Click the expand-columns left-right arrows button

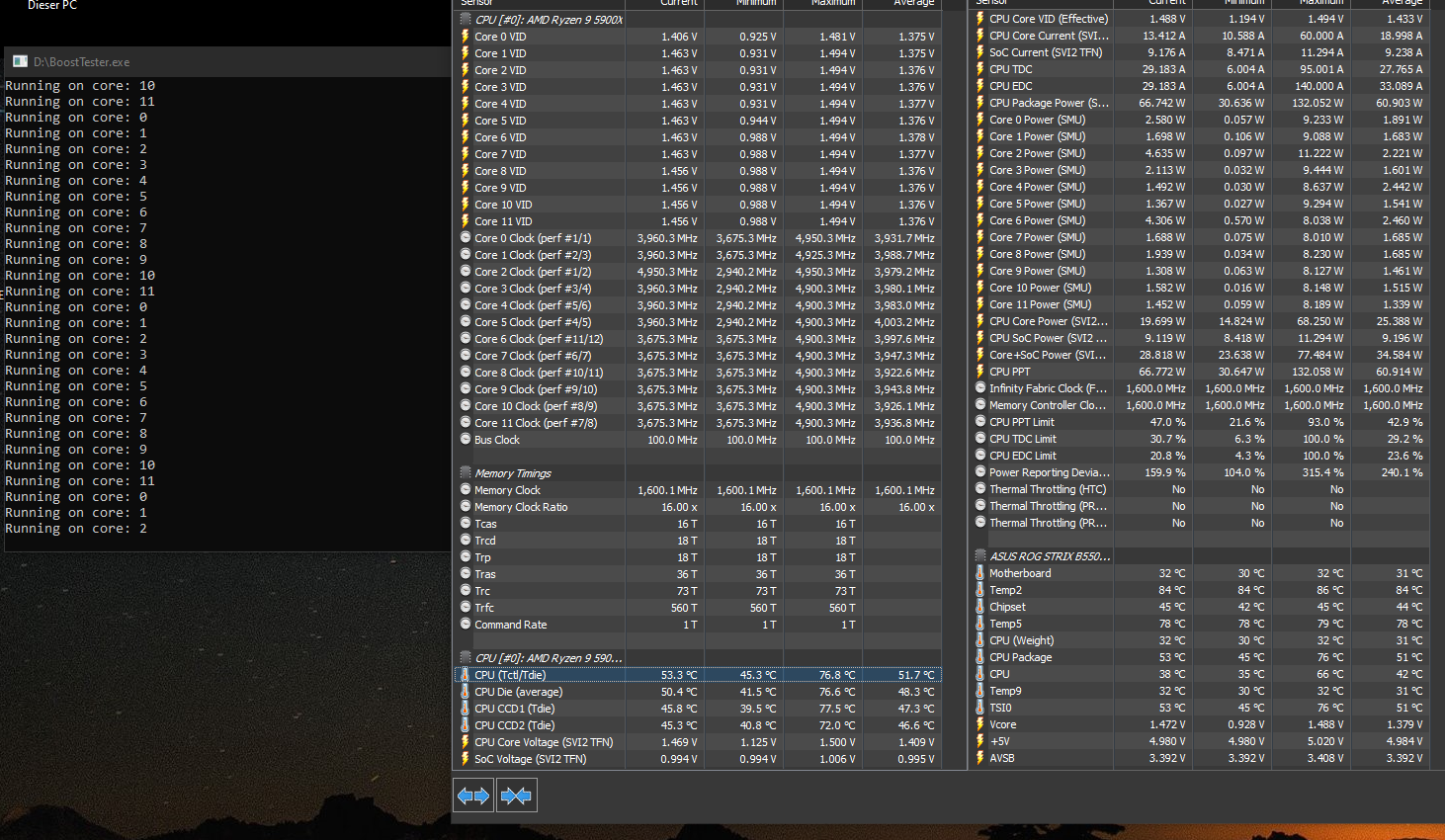tap(473, 796)
